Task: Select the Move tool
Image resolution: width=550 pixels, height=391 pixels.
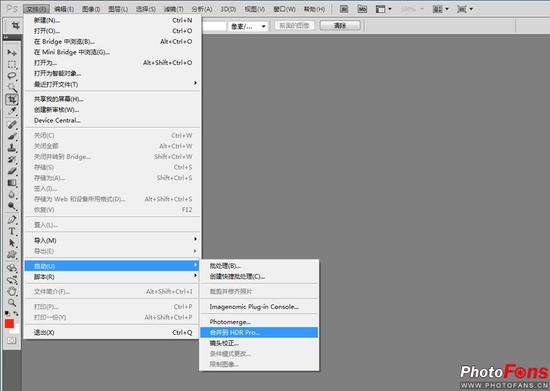Action: pyautogui.click(x=12, y=53)
